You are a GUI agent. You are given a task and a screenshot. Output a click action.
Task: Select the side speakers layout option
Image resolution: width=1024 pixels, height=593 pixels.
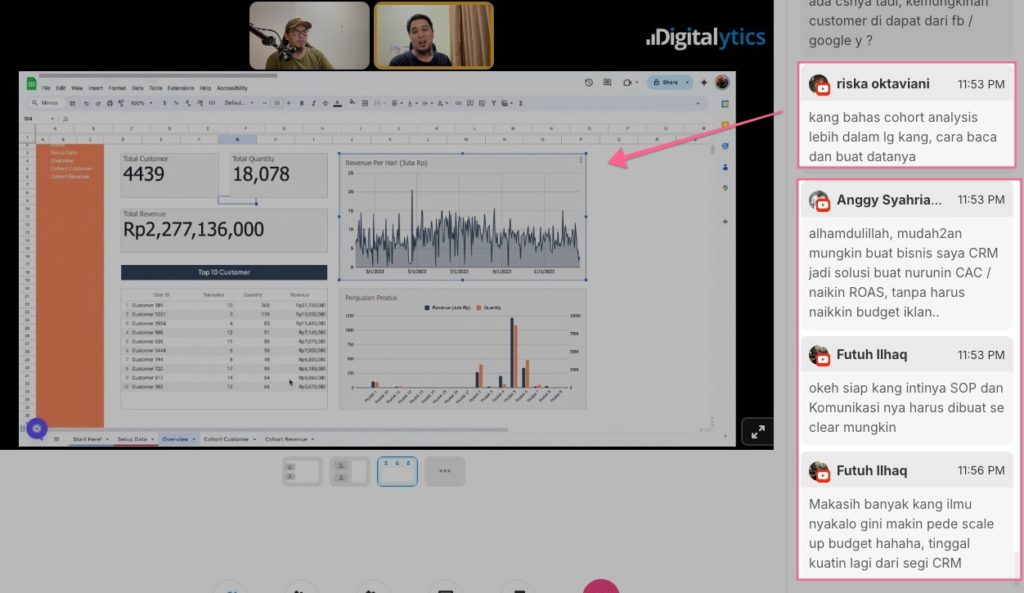pyautogui.click(x=350, y=471)
